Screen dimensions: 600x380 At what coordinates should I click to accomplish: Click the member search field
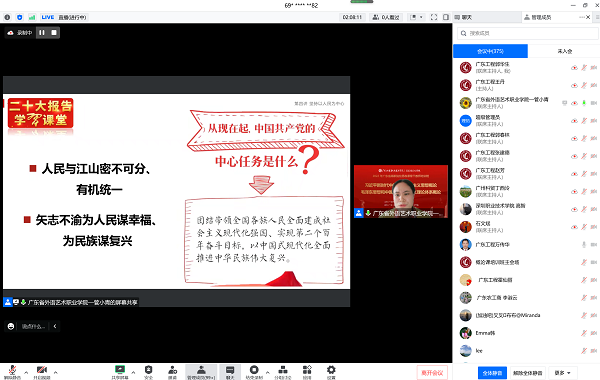coord(528,33)
